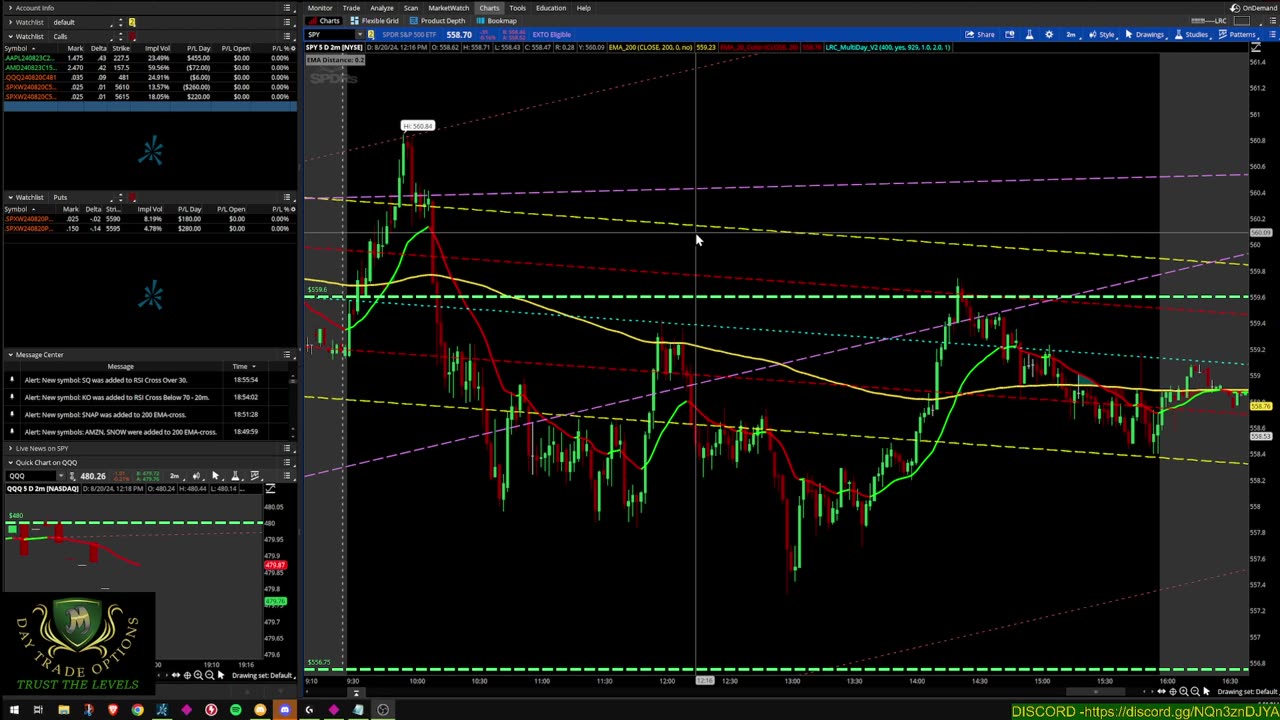Collapse the Puts Watchlist gadget
The image size is (1280, 720).
click(9, 197)
